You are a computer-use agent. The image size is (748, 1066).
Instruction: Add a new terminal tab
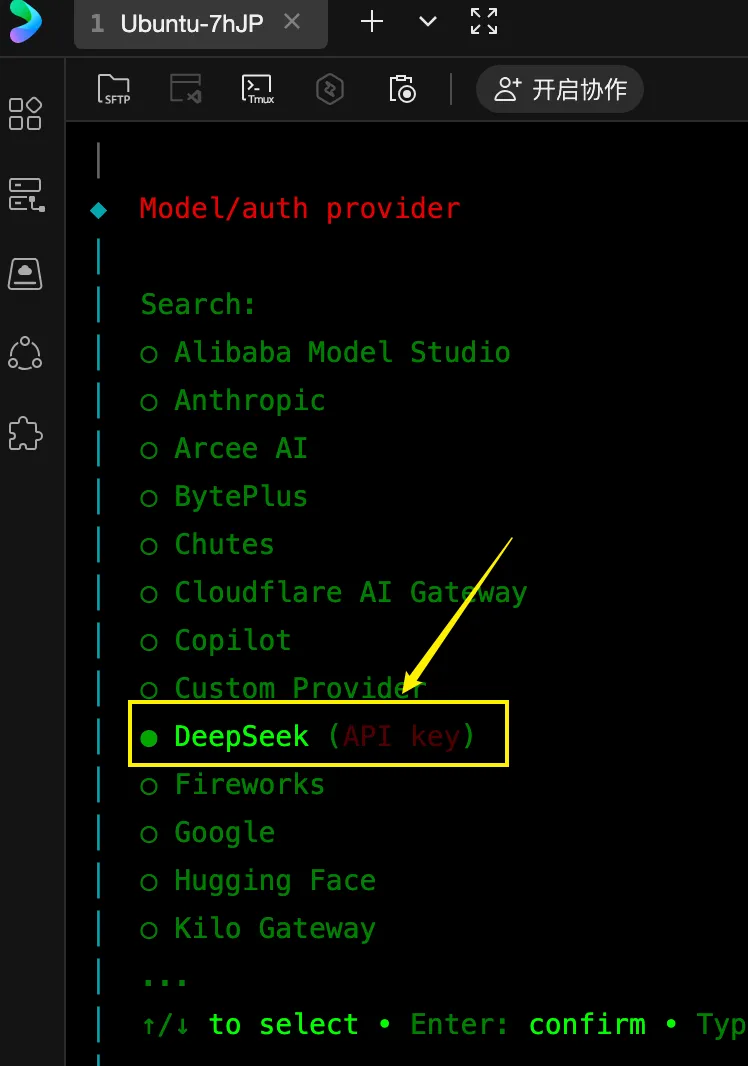tap(372, 22)
